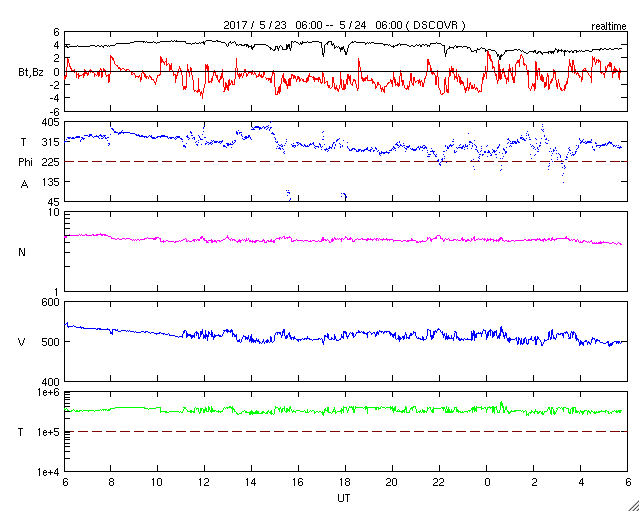This screenshot has height=512, width=640.
Task: Click the 'Bt,Bz' axis label
Action: coord(31,74)
